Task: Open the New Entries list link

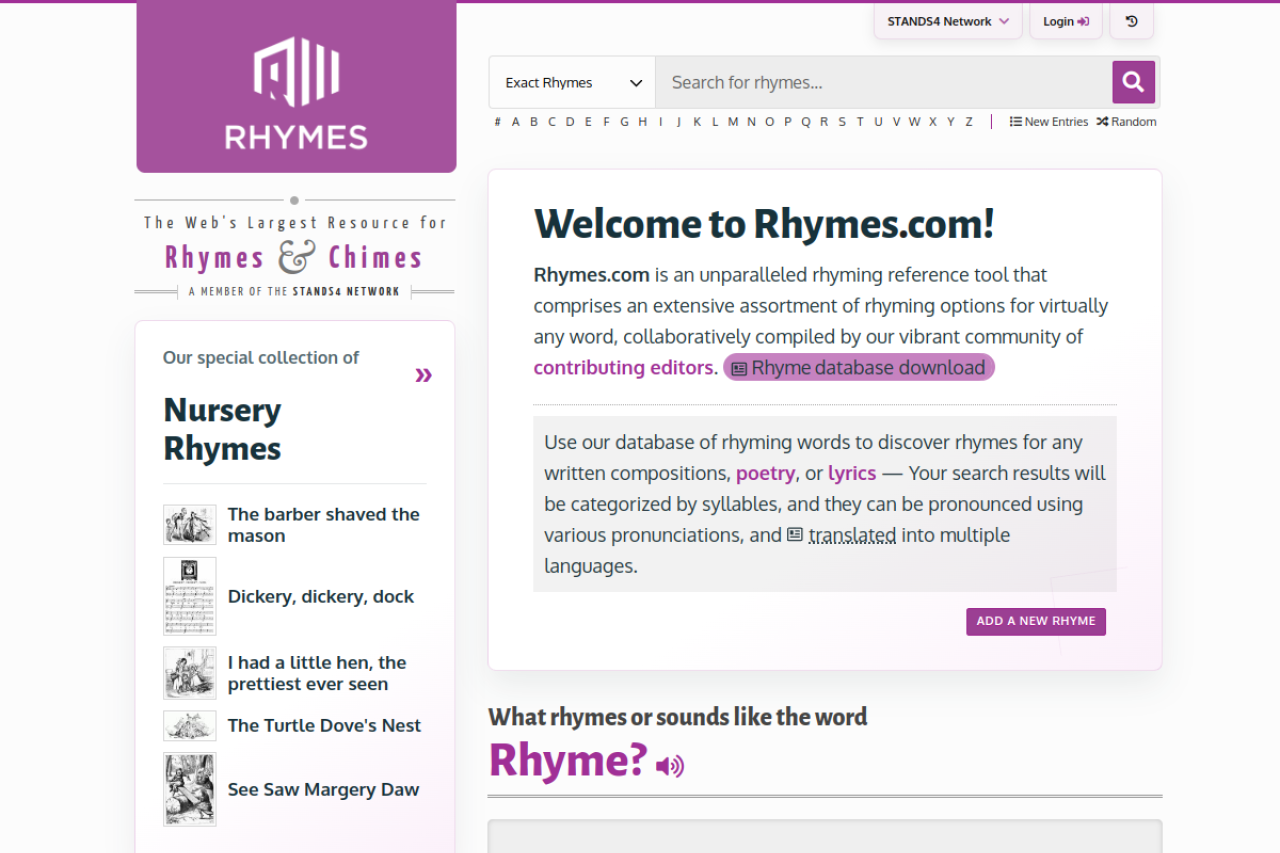Action: [1049, 122]
